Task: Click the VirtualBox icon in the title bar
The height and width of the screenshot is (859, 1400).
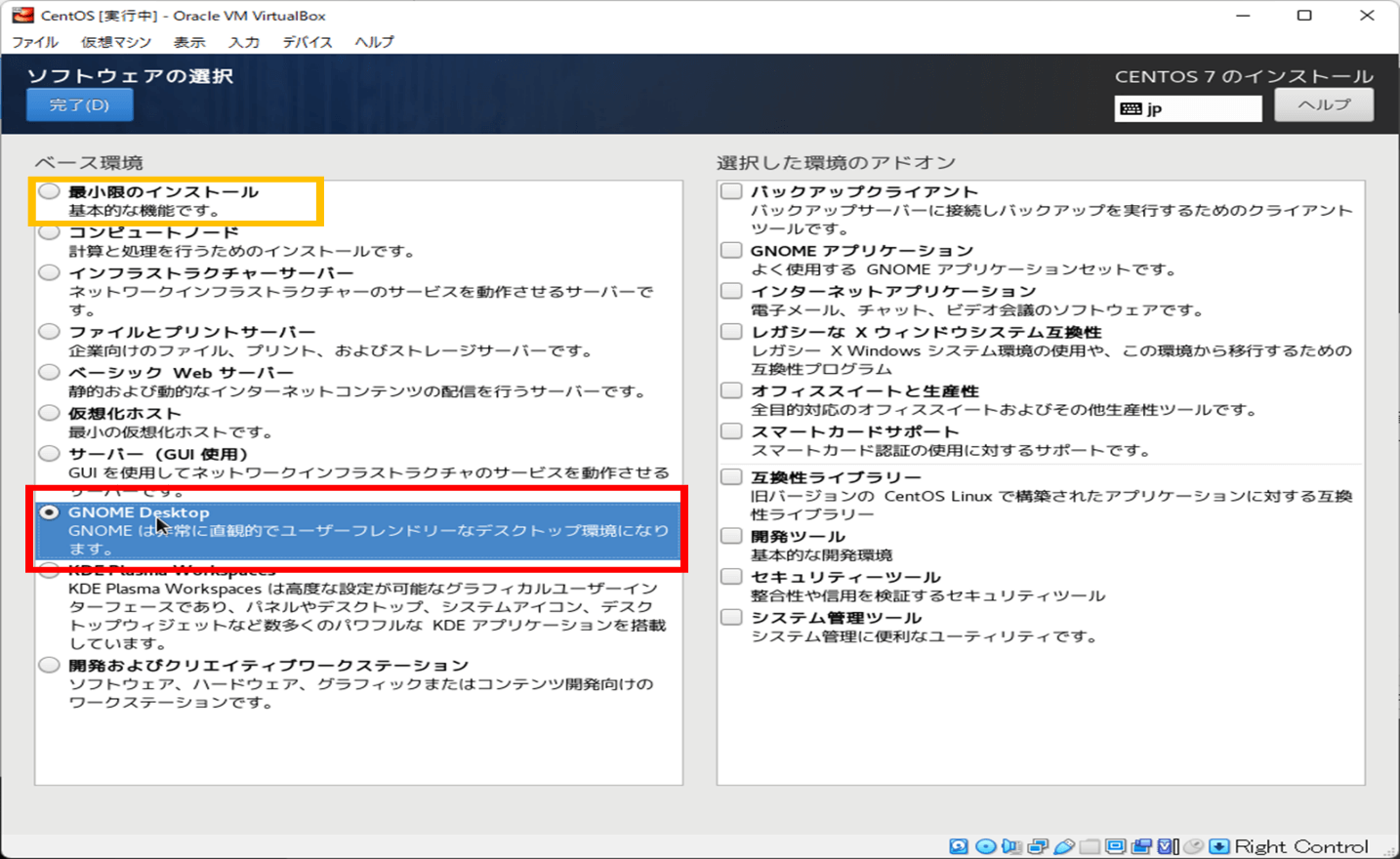Action: [21, 16]
